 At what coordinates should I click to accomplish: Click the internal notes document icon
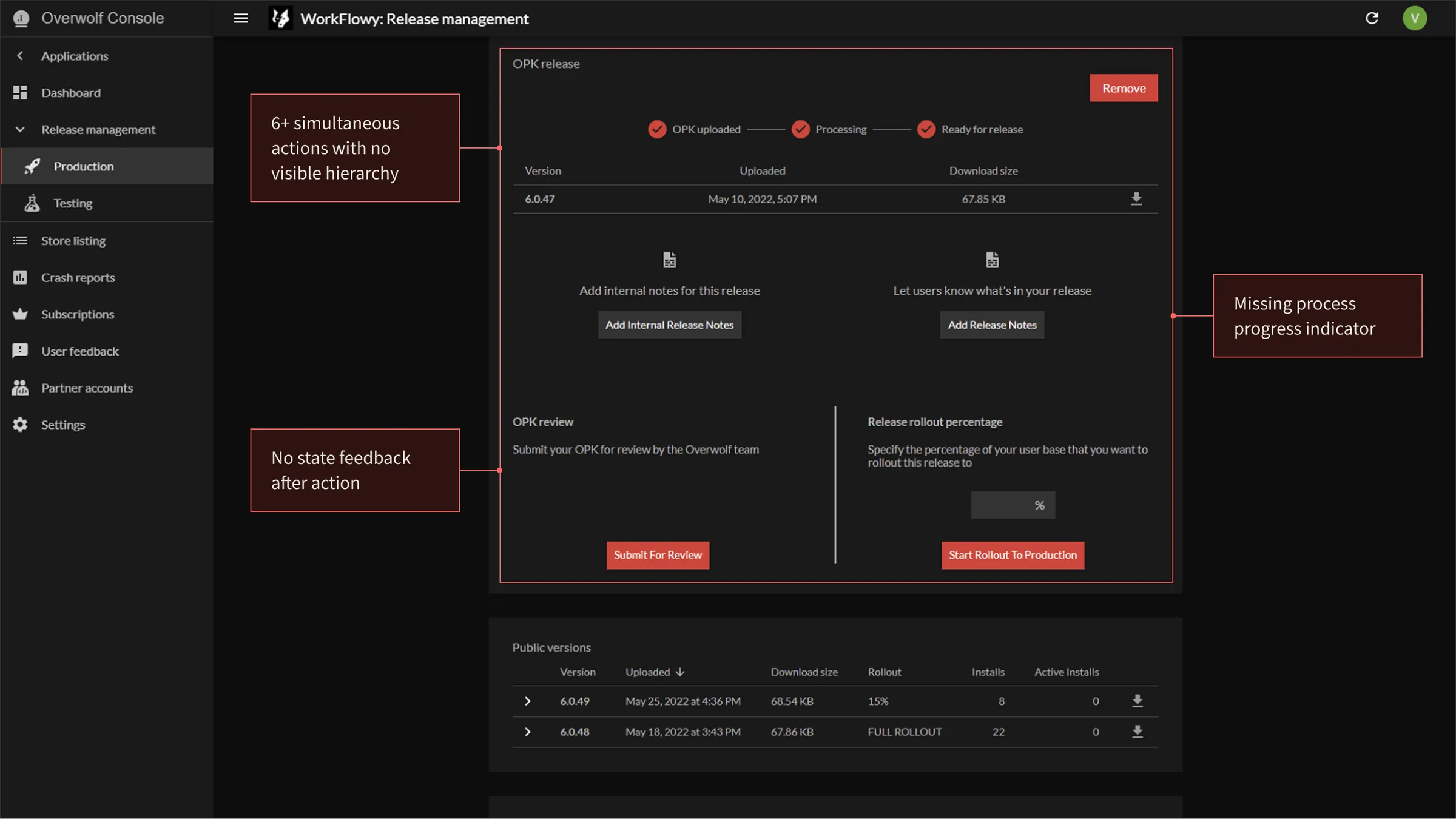(x=669, y=260)
